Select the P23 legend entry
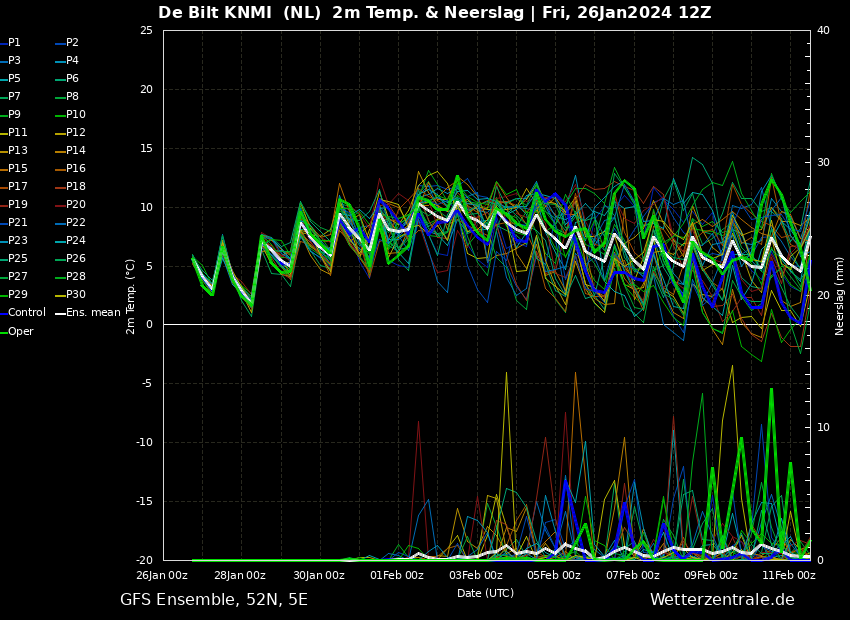850x620 pixels. click(15, 241)
